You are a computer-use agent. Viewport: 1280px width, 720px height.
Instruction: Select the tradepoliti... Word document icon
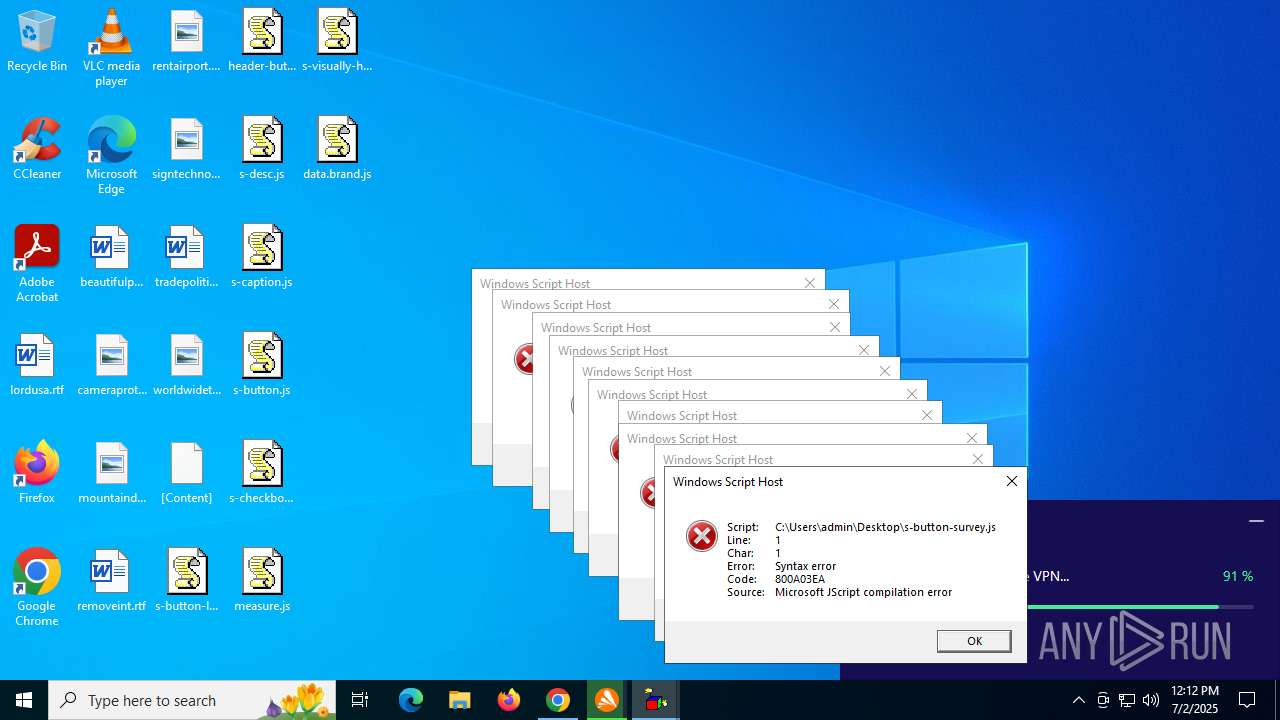[x=187, y=258]
